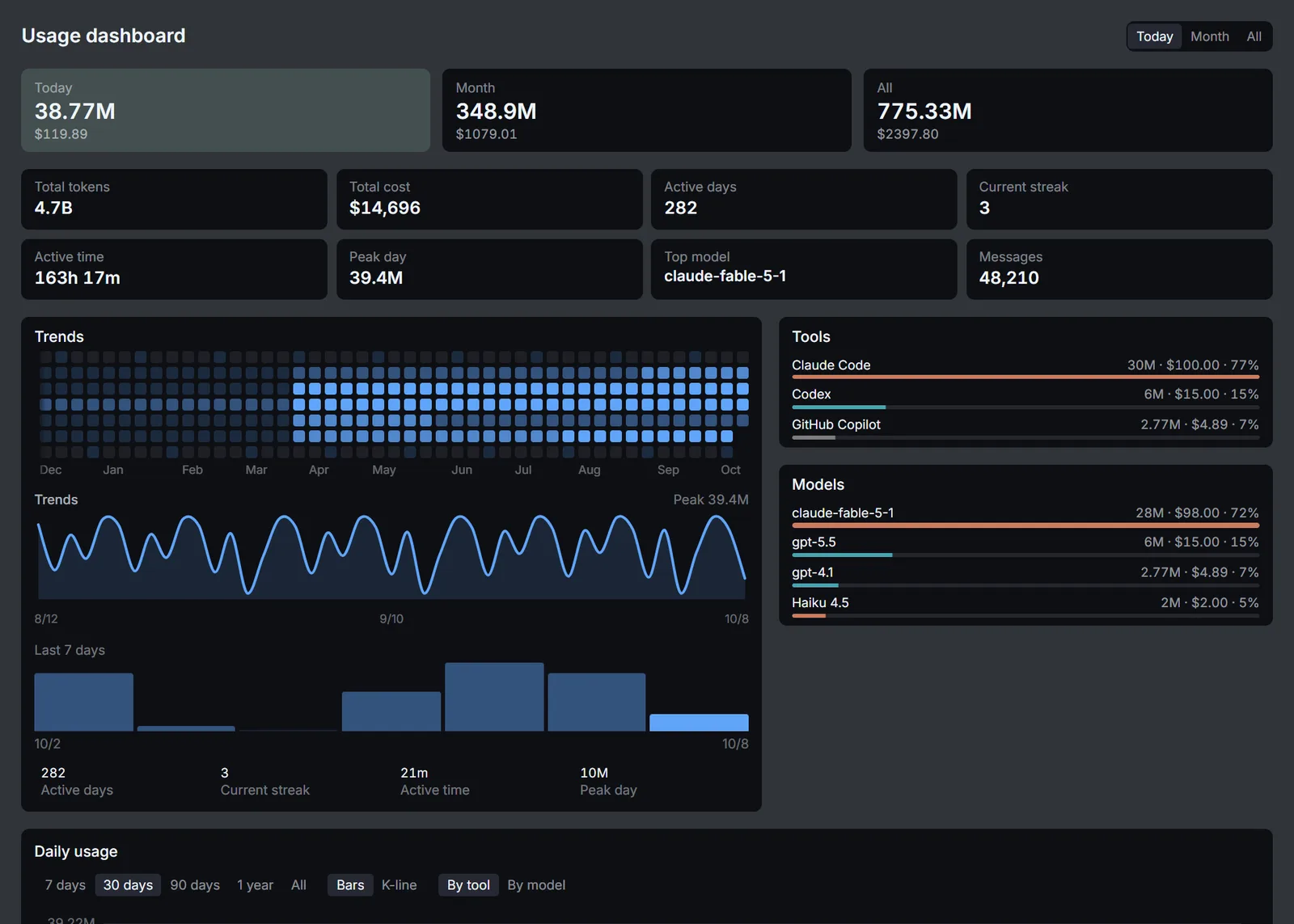Viewport: 1294px width, 924px height.
Task: Click the Total tokens 4.7B card
Action: (x=174, y=199)
